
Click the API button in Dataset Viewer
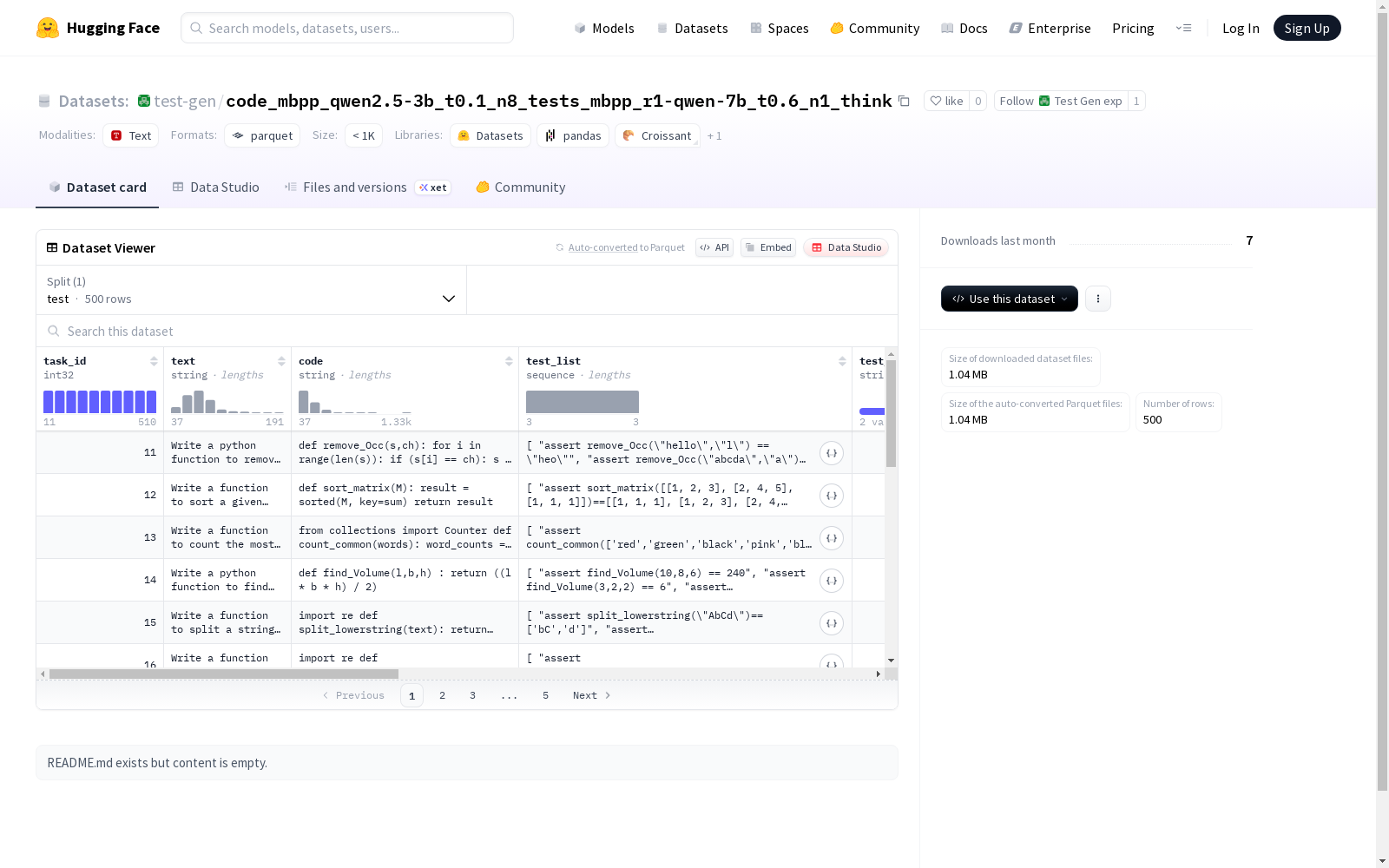click(x=714, y=247)
